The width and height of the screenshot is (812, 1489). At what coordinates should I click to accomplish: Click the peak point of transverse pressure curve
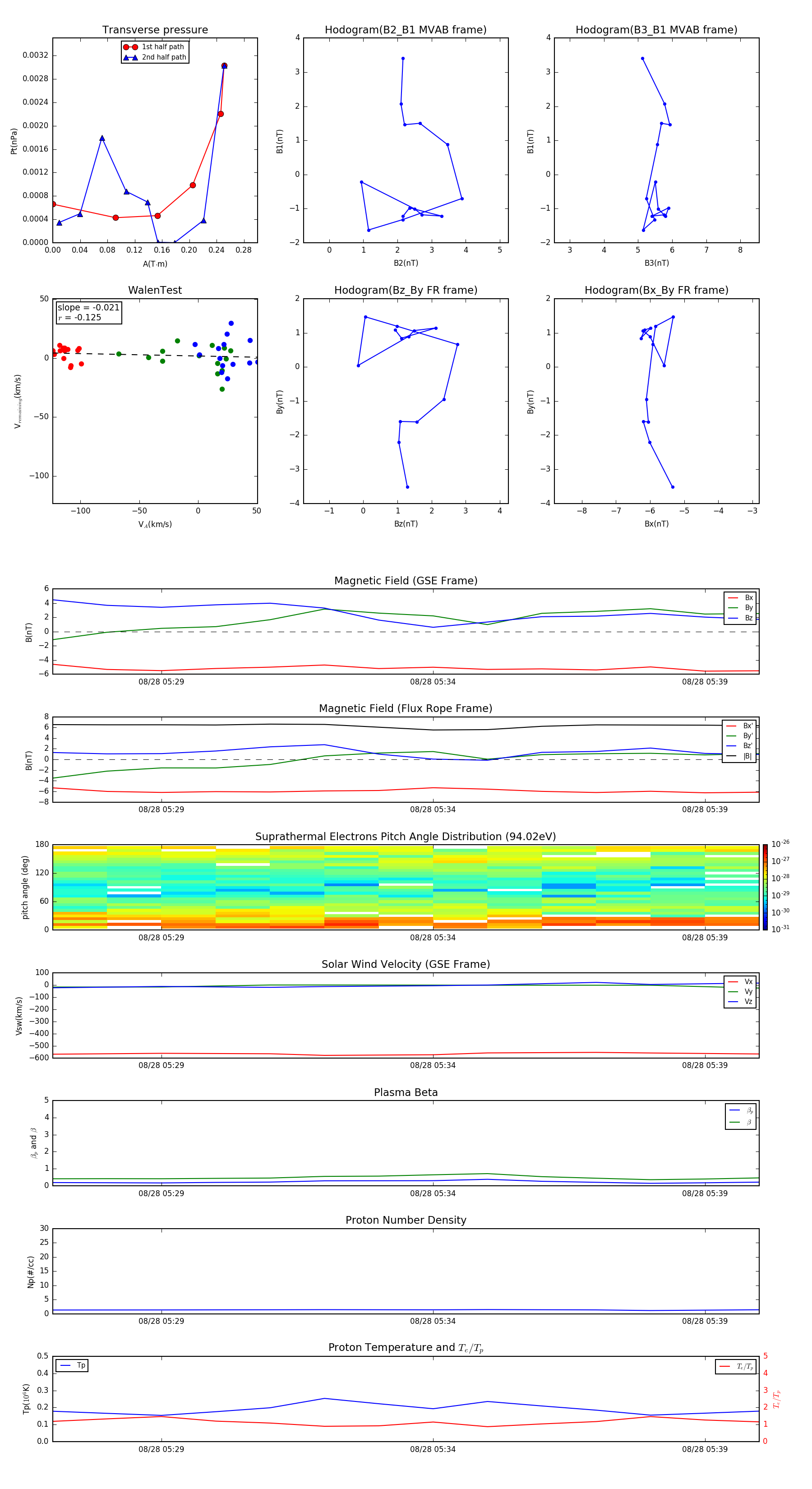[x=224, y=66]
